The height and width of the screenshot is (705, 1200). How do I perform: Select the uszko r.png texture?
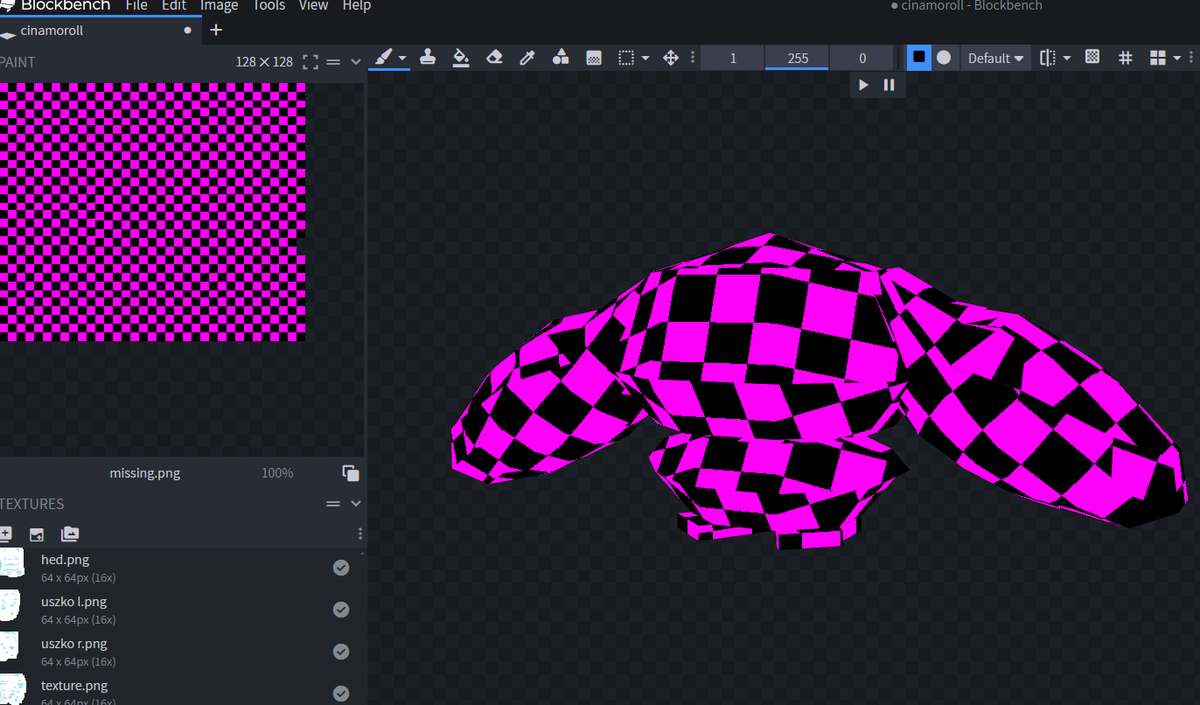click(180, 652)
